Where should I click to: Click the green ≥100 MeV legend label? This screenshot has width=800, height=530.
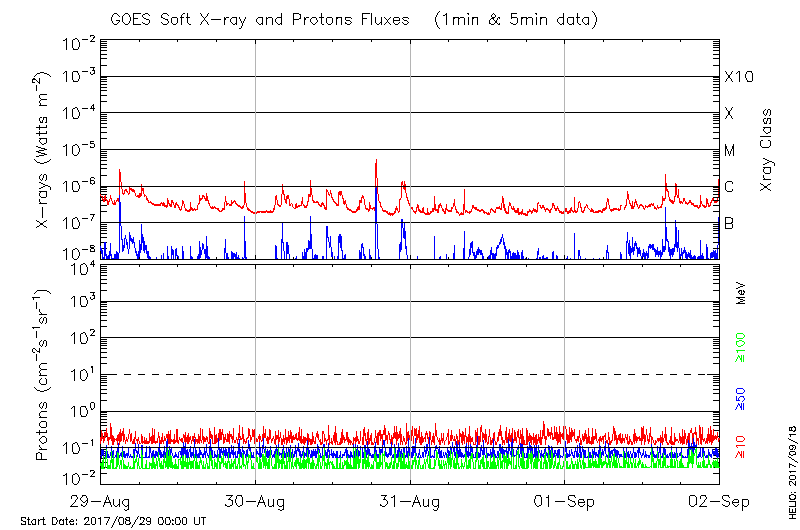pyautogui.click(x=742, y=348)
